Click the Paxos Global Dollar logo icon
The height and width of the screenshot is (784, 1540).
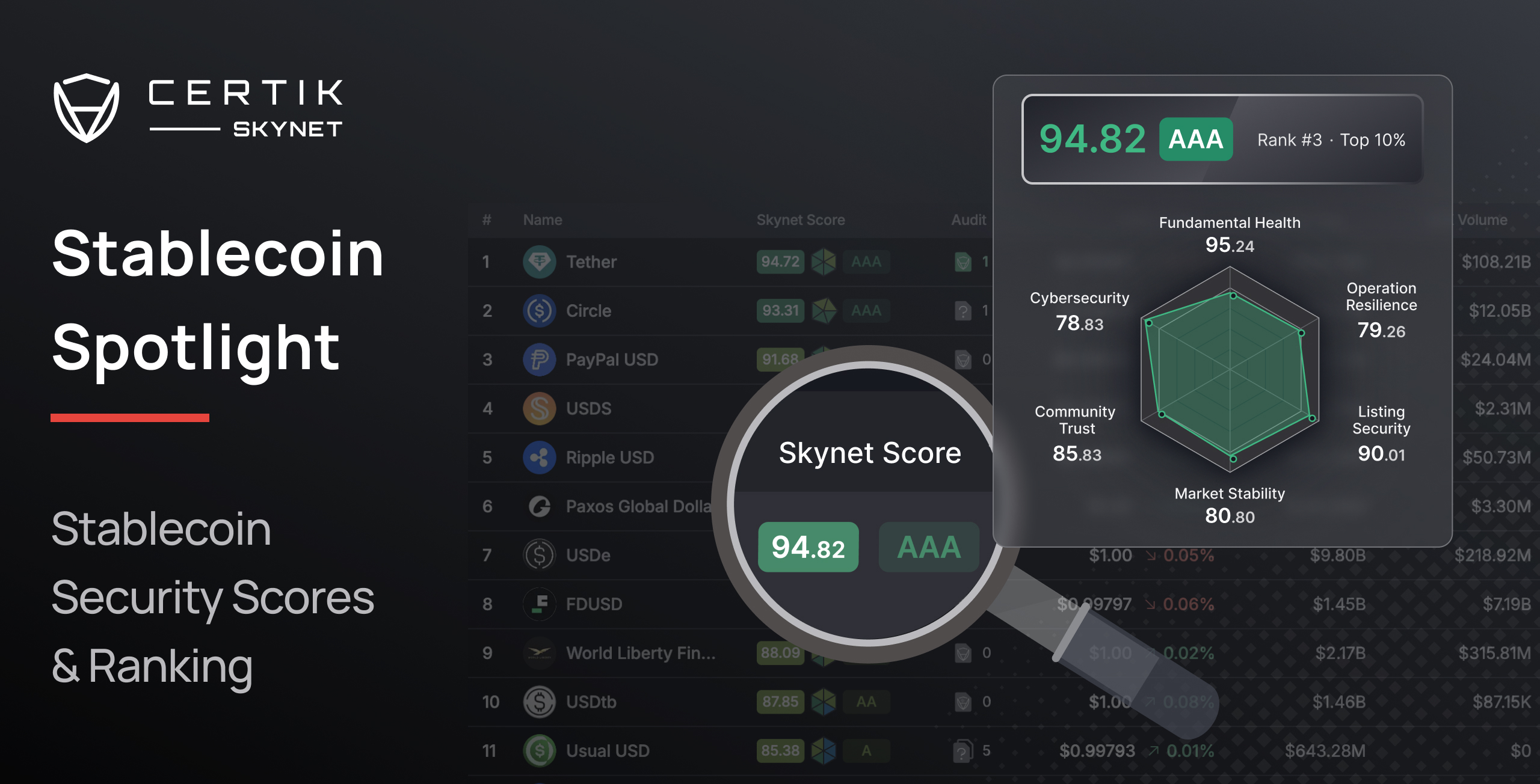[540, 506]
